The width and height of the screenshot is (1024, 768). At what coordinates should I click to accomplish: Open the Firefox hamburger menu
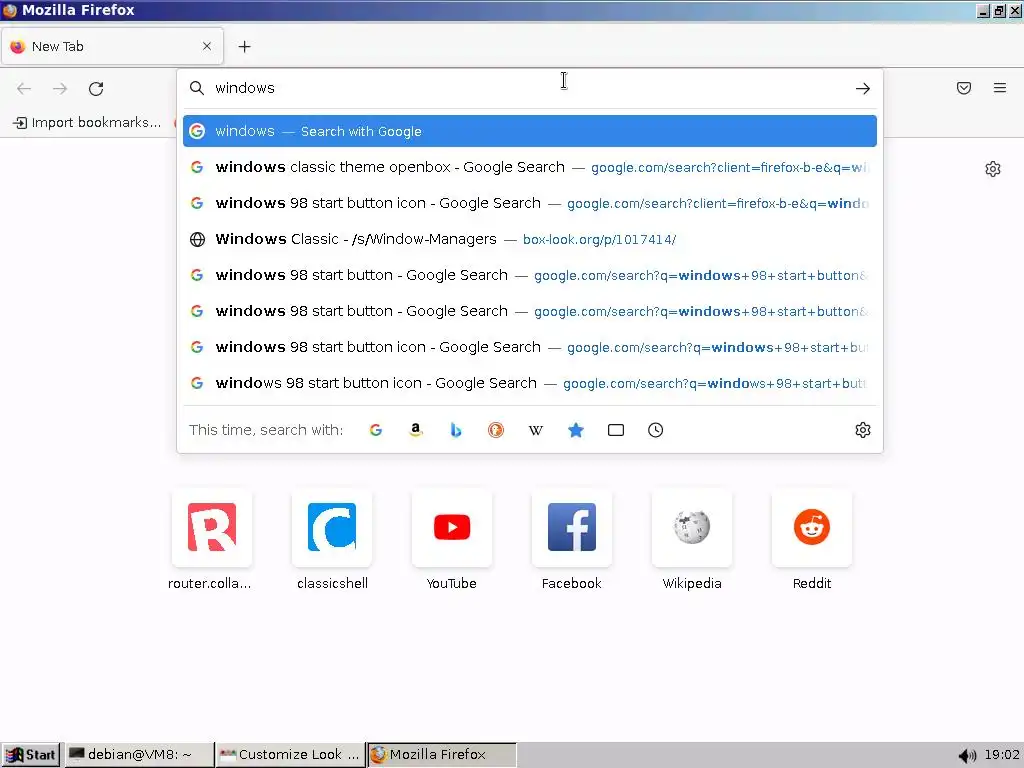point(1000,88)
